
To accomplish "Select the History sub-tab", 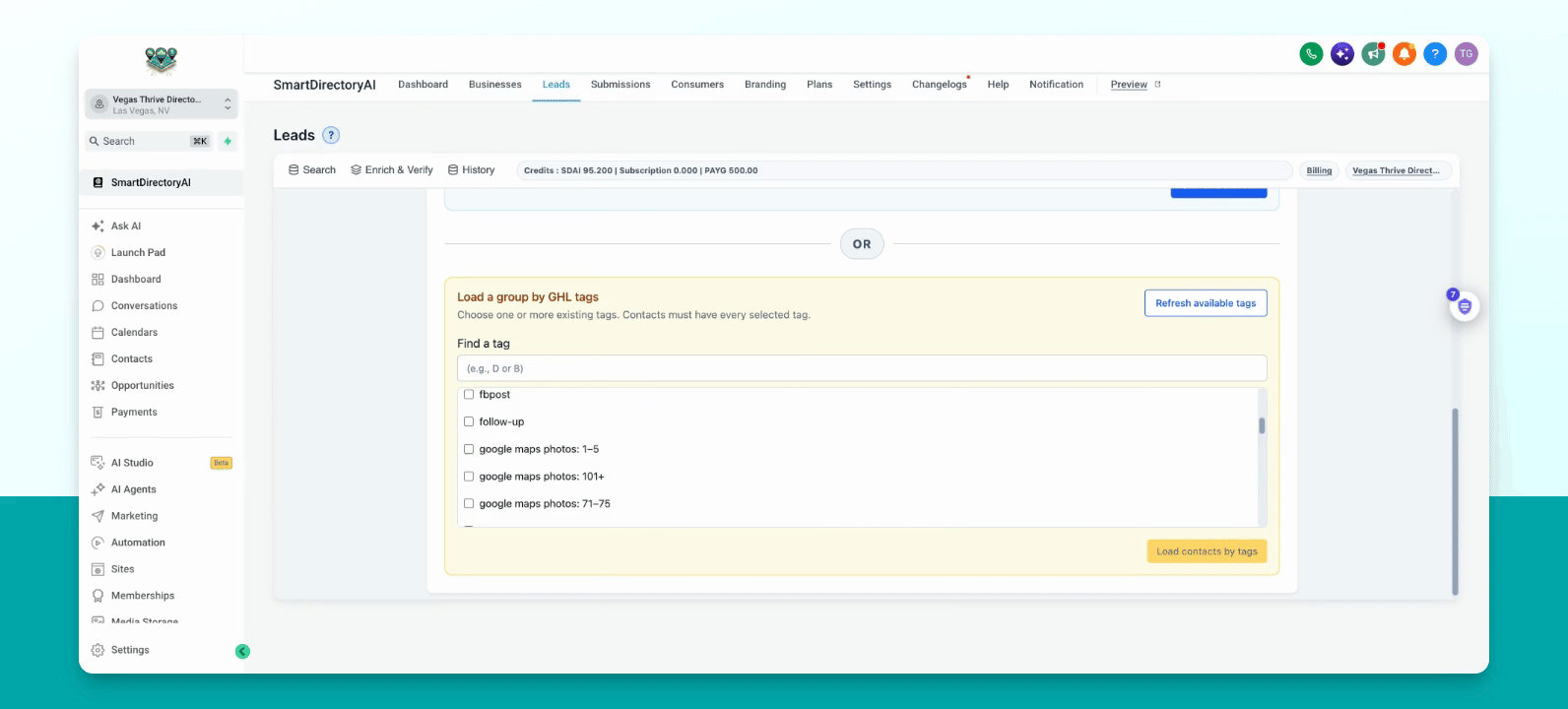I will pyautogui.click(x=472, y=170).
